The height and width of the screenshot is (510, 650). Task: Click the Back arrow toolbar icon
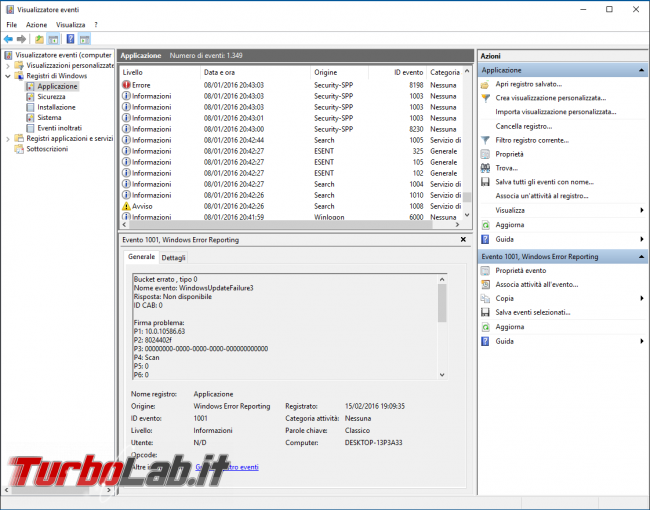coord(8,39)
